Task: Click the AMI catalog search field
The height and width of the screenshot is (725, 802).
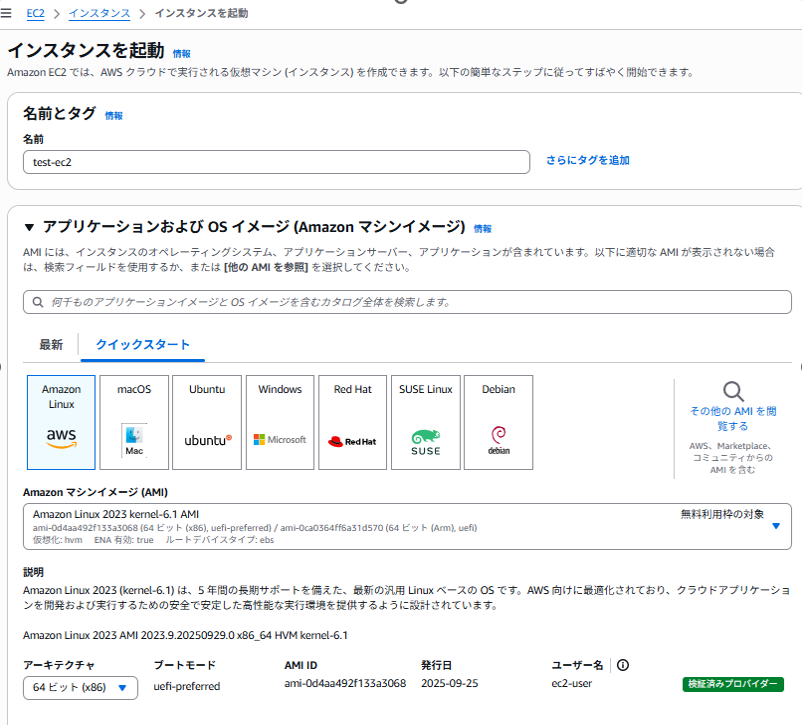Action: click(x=400, y=302)
